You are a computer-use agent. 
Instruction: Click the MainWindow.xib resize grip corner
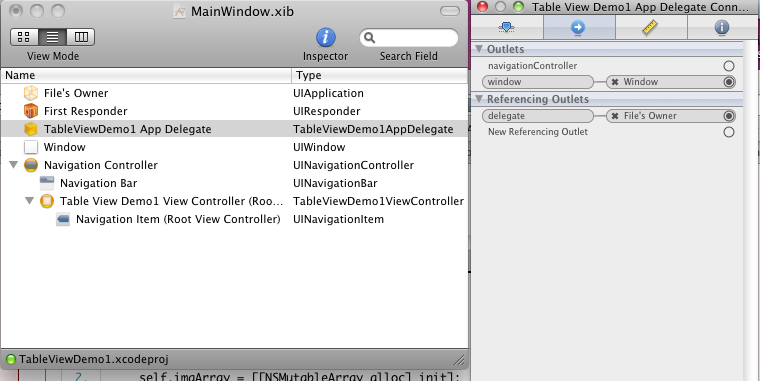point(459,360)
